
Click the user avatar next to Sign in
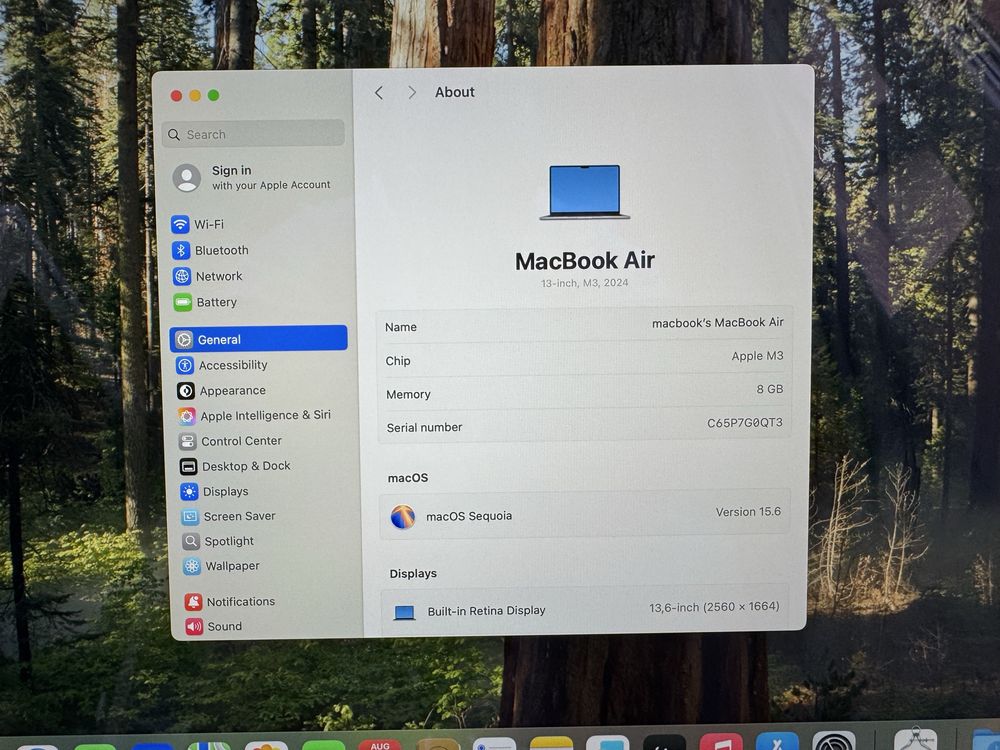[x=187, y=177]
